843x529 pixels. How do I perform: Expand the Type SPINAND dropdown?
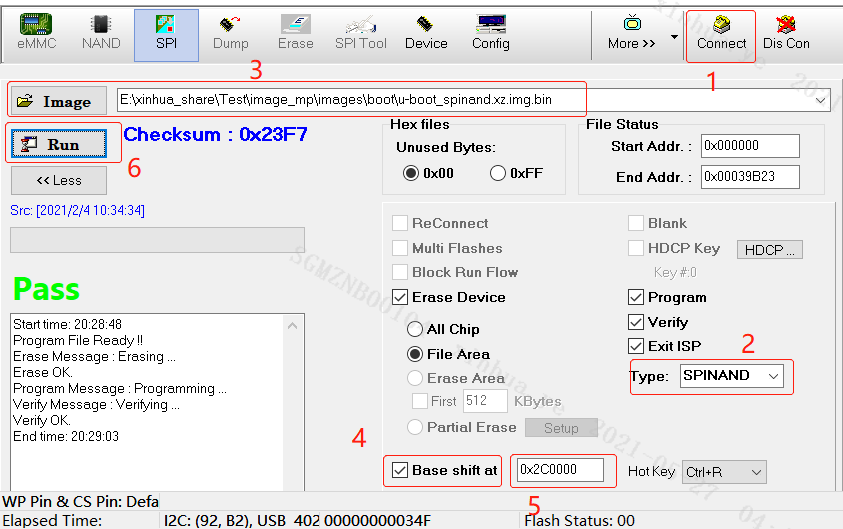point(771,376)
